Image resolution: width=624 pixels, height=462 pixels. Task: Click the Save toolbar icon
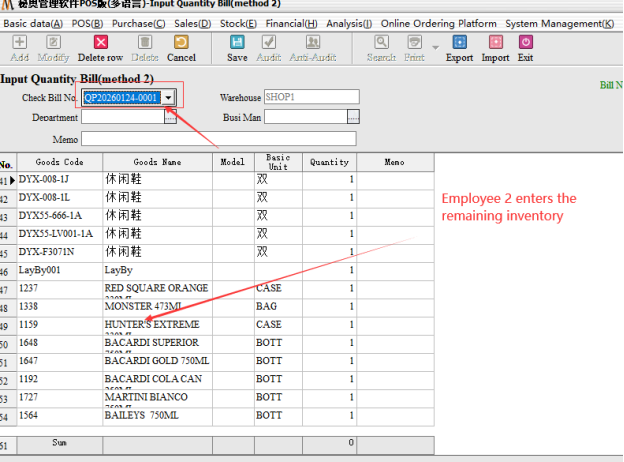[x=237, y=42]
